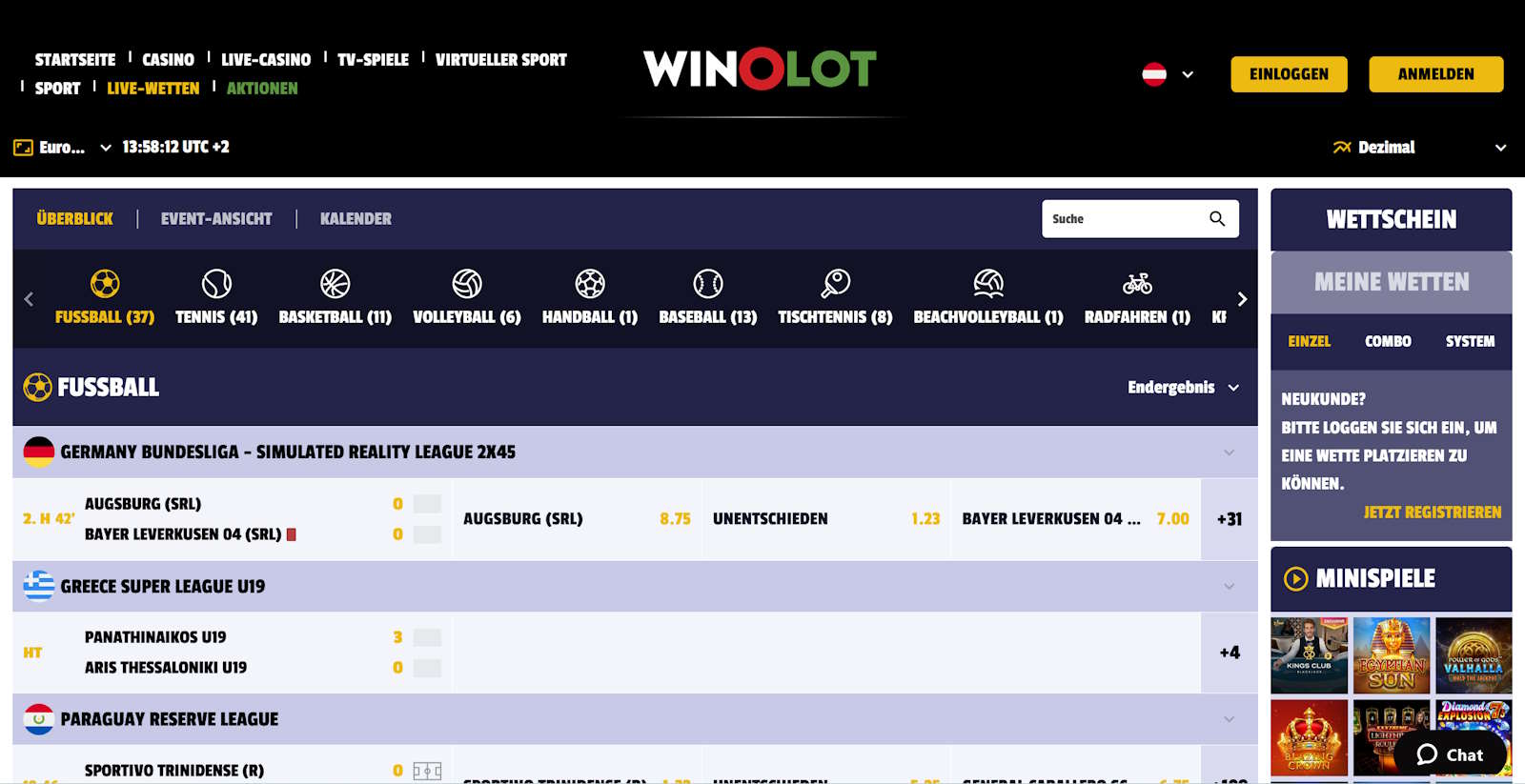Screen dimensions: 1525x784
Task: Select the Einzel bet tab
Action: 1309,341
